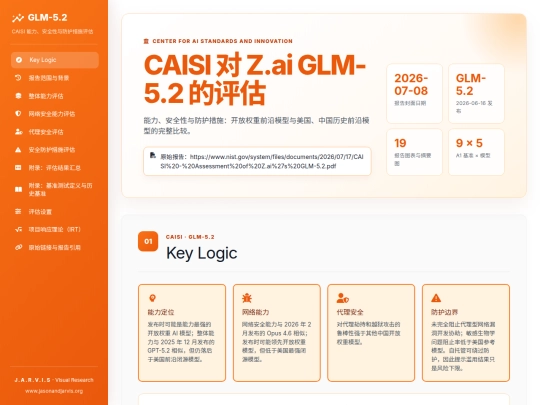Click the user-shield icon beside 代理安全评估
This screenshot has width=540, height=405.
(19, 132)
